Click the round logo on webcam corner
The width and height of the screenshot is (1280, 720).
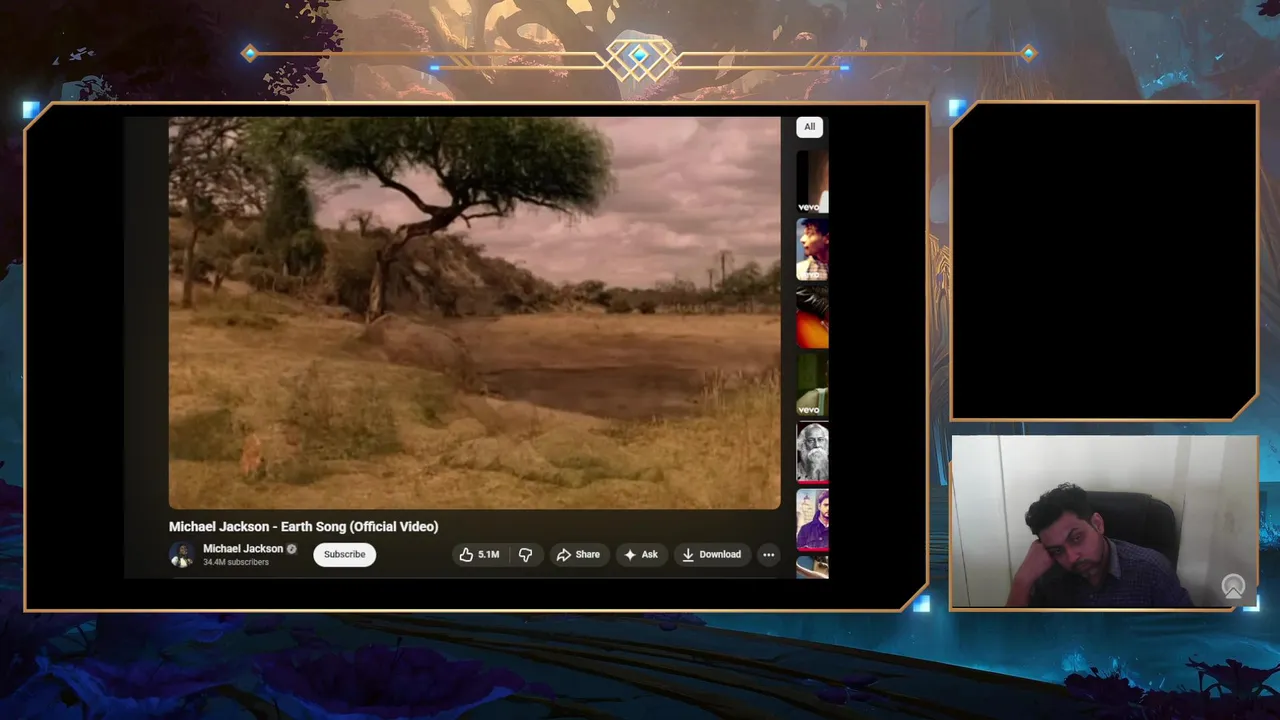pyautogui.click(x=1233, y=587)
